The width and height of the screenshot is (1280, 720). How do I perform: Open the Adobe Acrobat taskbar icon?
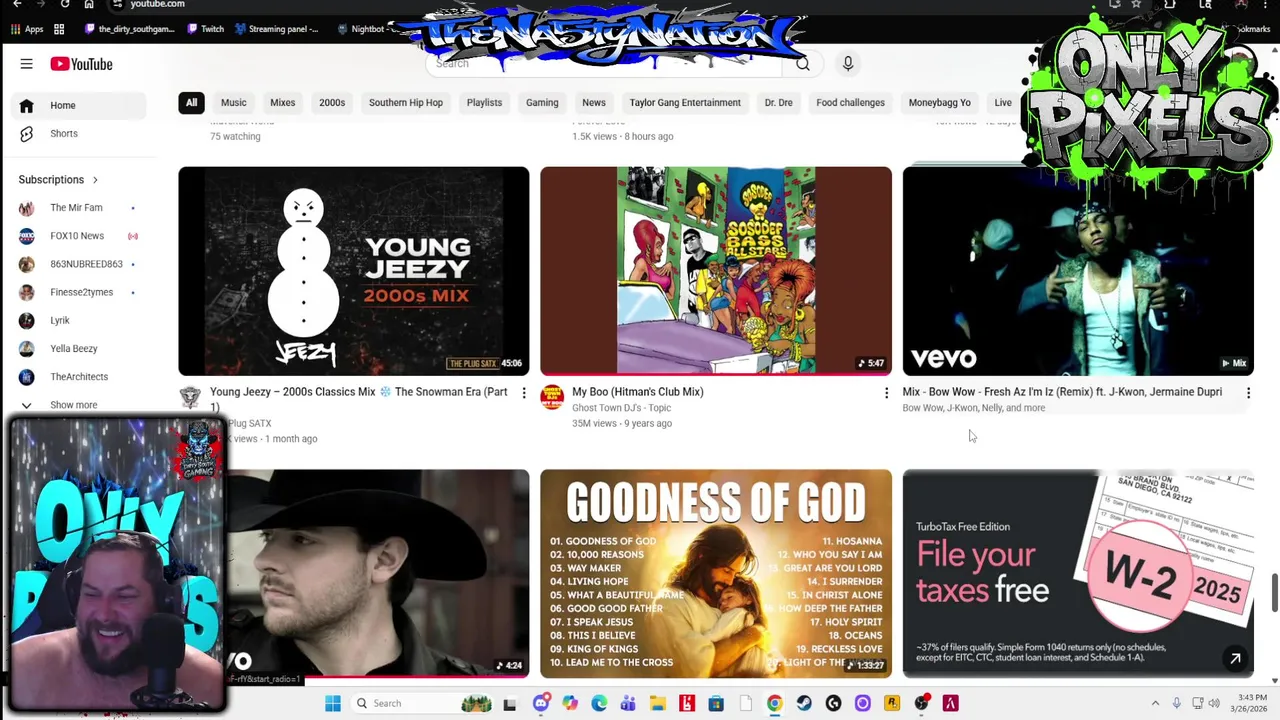point(950,703)
